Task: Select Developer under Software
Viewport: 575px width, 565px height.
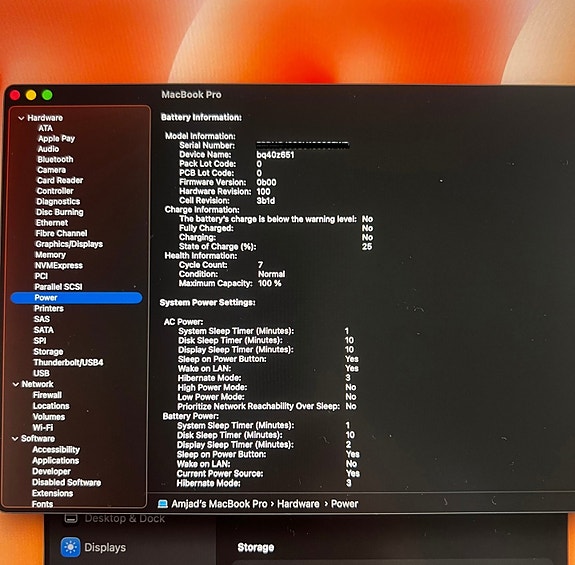Action: (x=51, y=472)
